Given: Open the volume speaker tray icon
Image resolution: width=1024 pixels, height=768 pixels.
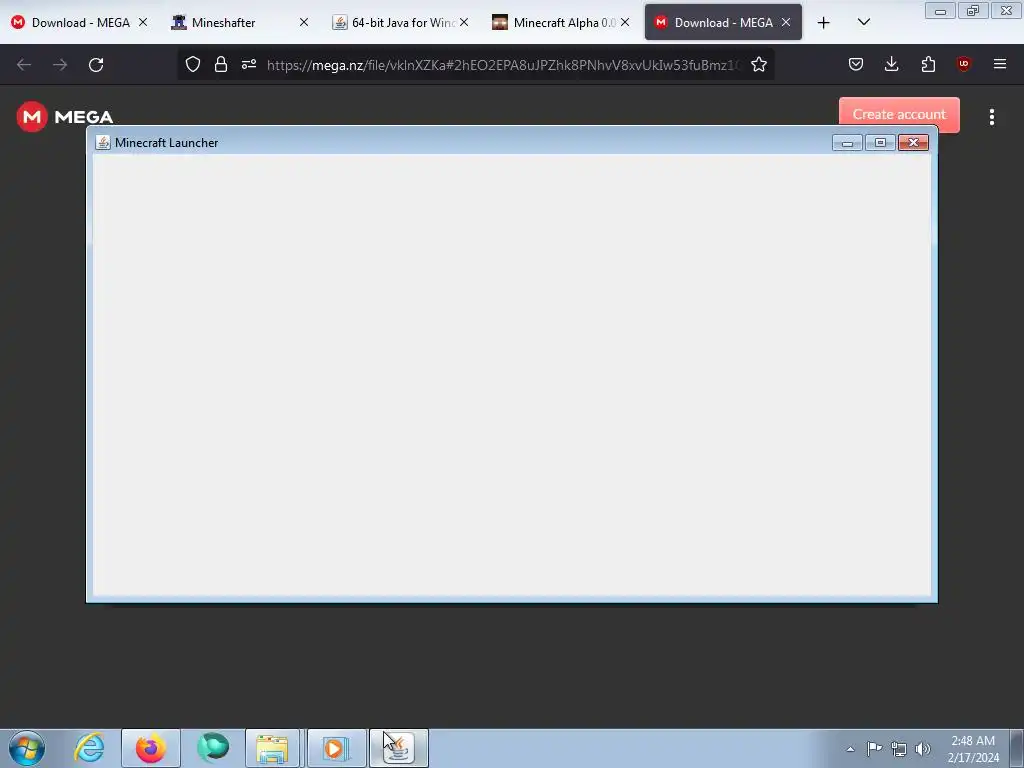Looking at the screenshot, I should click(x=923, y=749).
